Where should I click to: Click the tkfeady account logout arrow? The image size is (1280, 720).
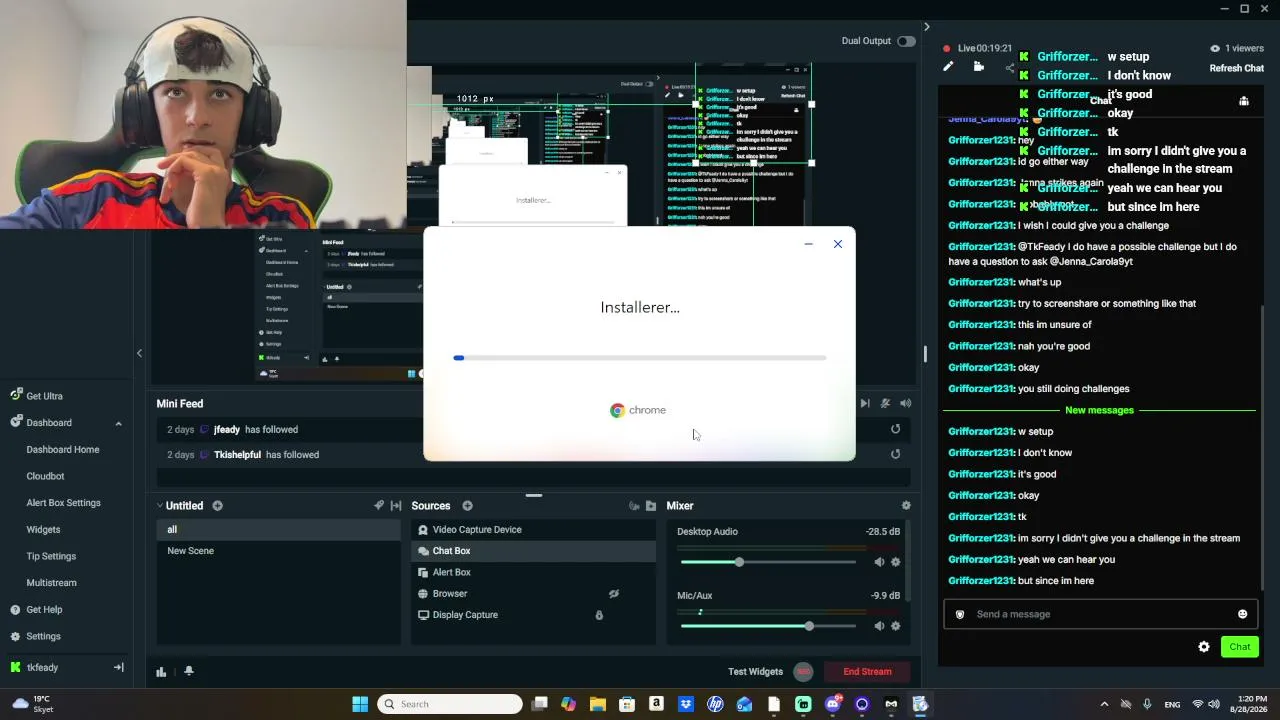118,668
